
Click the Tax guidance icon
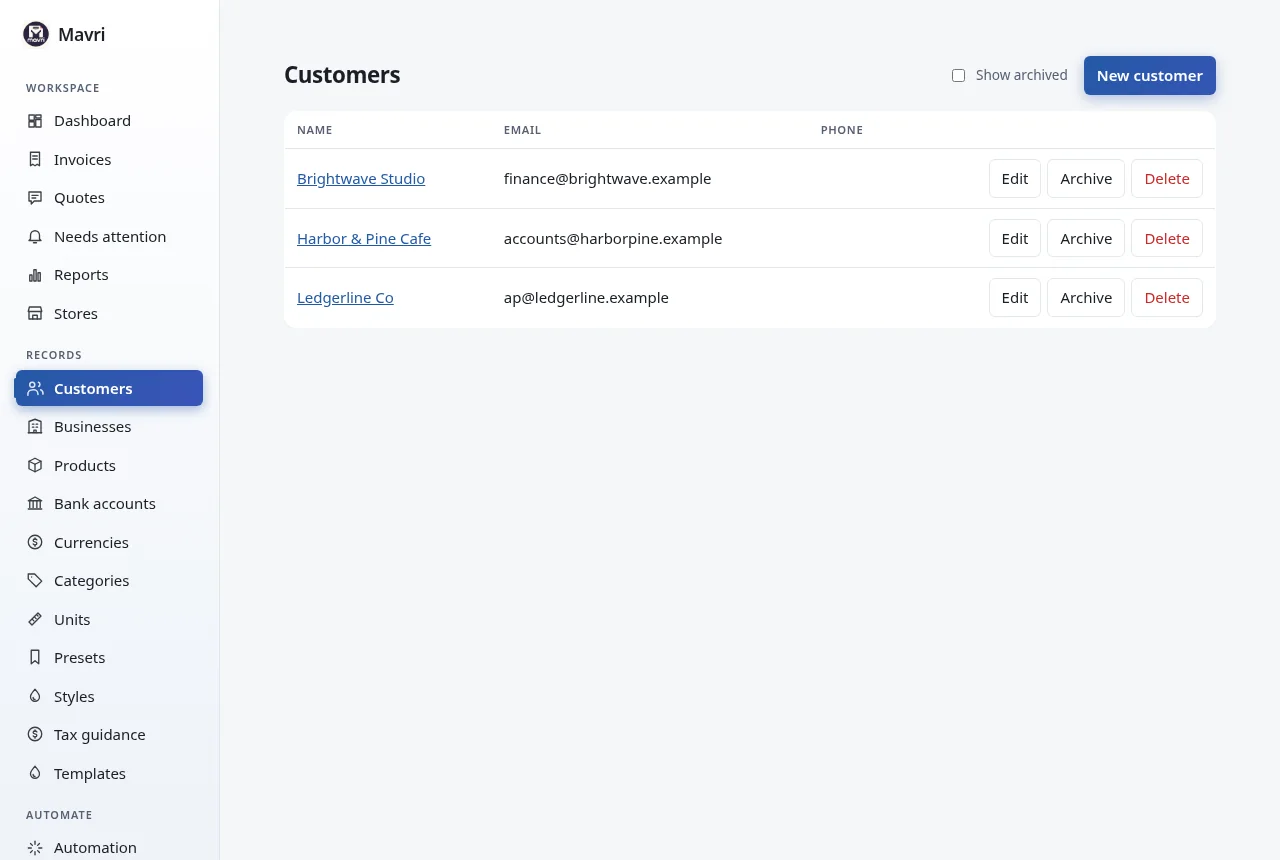[x=35, y=734]
